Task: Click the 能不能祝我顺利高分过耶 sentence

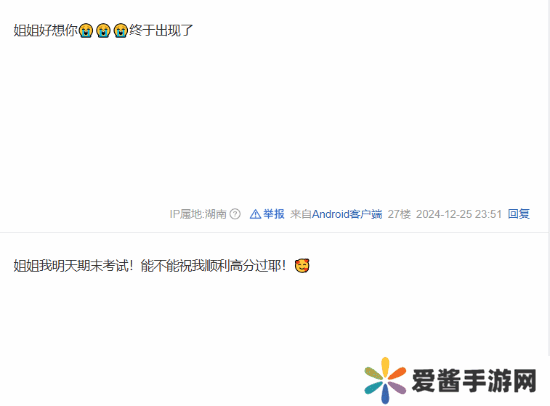Action: coord(213,266)
